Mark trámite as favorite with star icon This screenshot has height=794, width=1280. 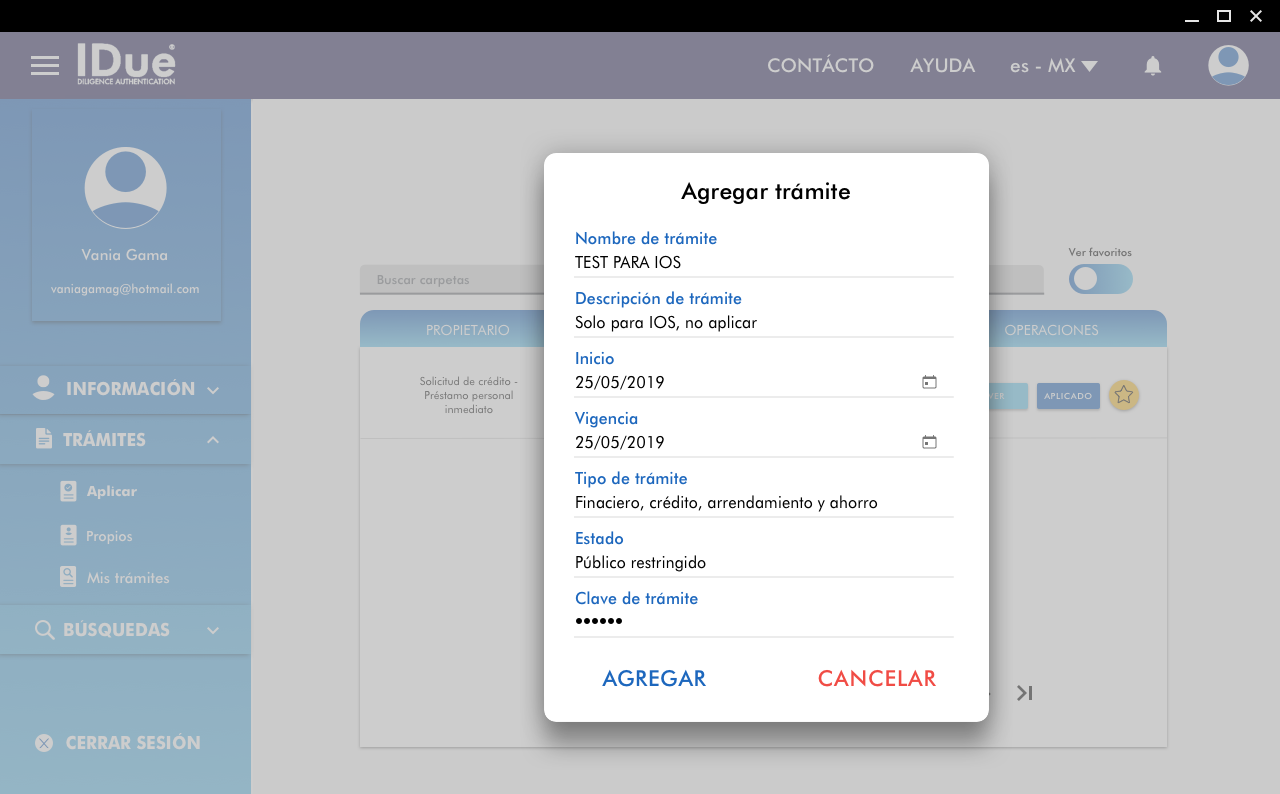1124,395
